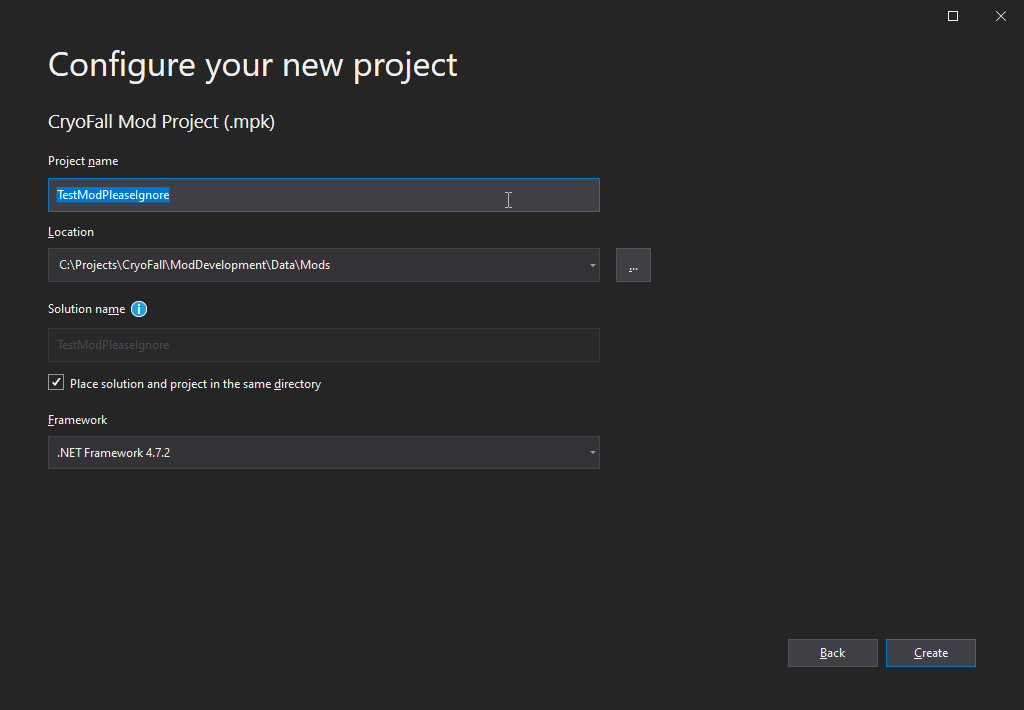
Task: Toggle same-directory solution placement checkbox
Action: [x=56, y=383]
